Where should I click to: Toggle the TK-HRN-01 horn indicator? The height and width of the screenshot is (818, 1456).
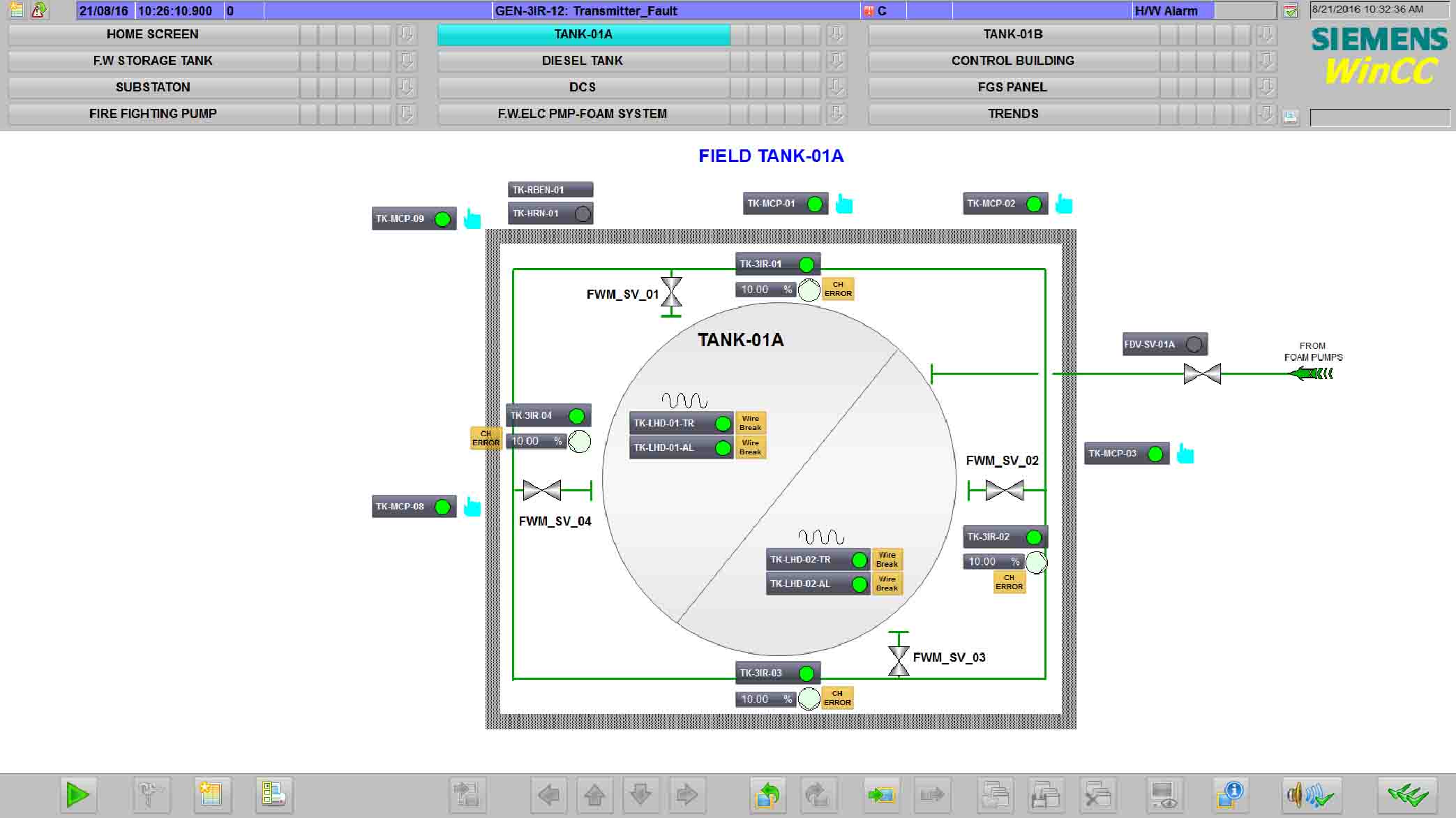[x=583, y=214]
